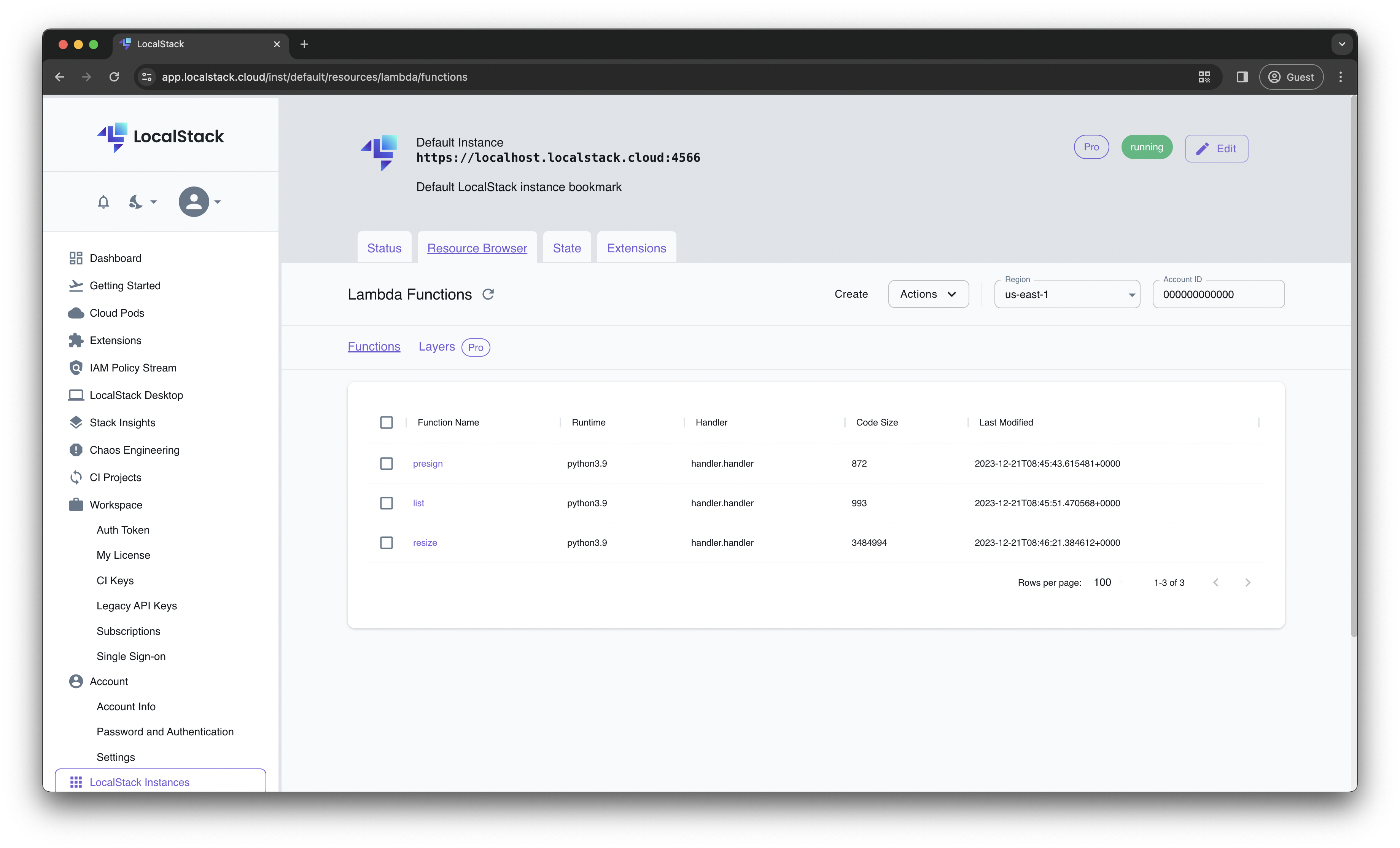Open IAM Policy Stream from the sidebar
This screenshot has height=848, width=1400.
point(133,367)
